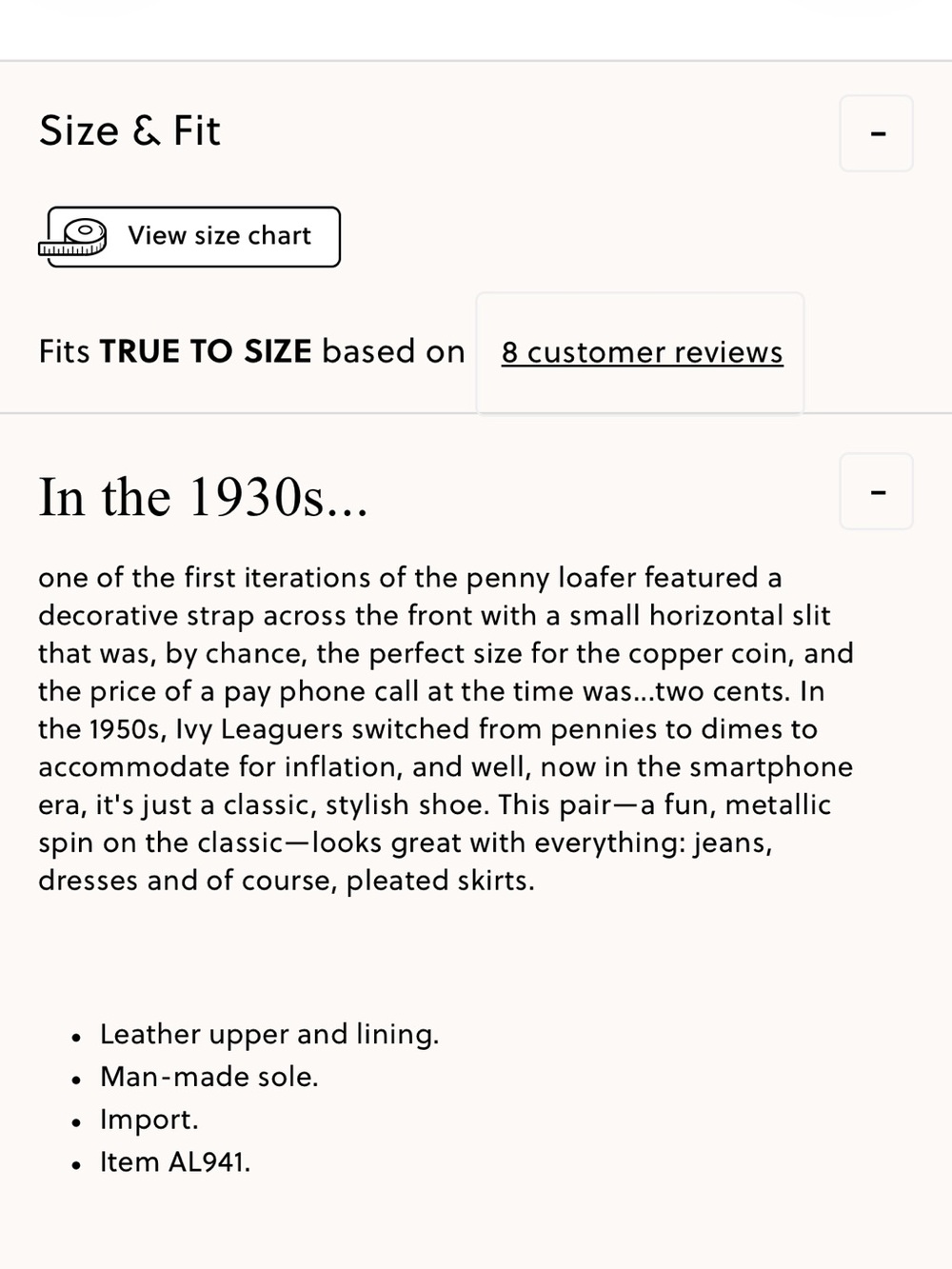
Task: Click the tape measure icon
Action: [71, 238]
